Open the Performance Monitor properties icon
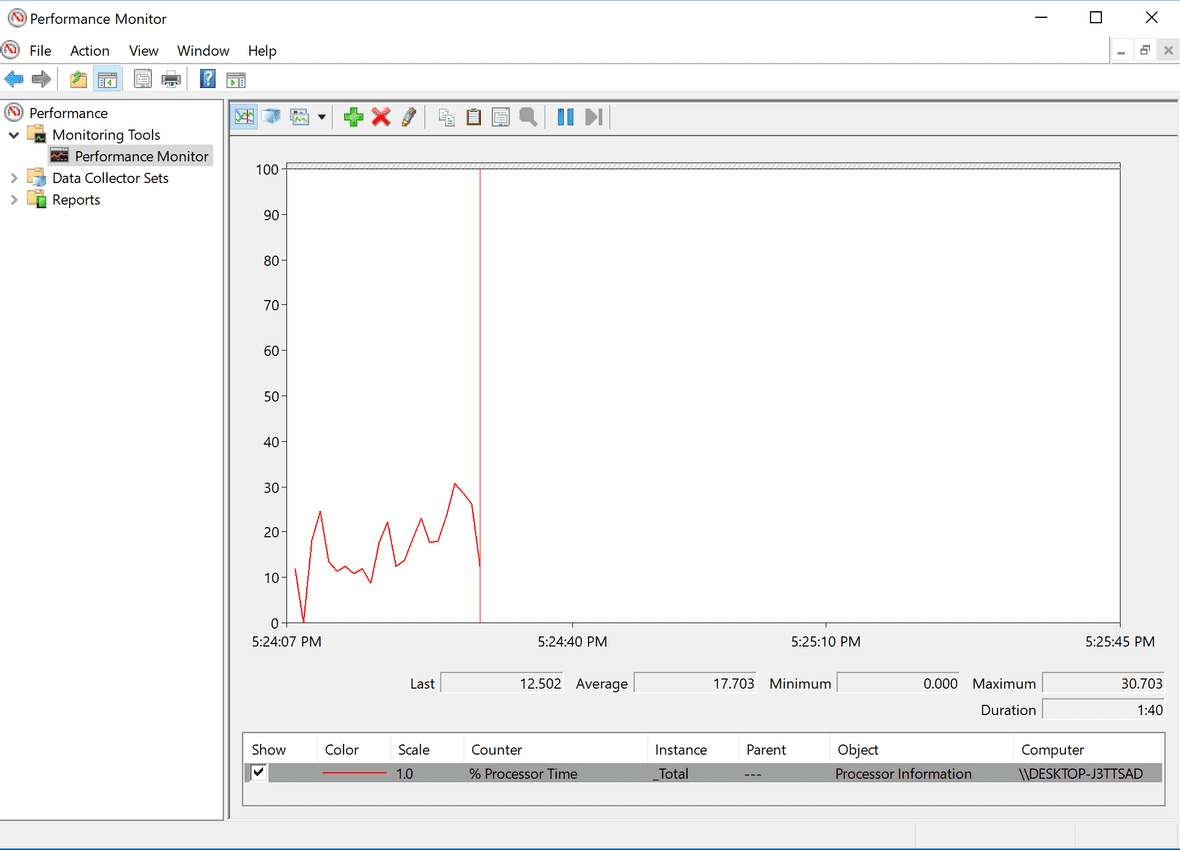Viewport: 1180px width, 850px height. pos(500,116)
